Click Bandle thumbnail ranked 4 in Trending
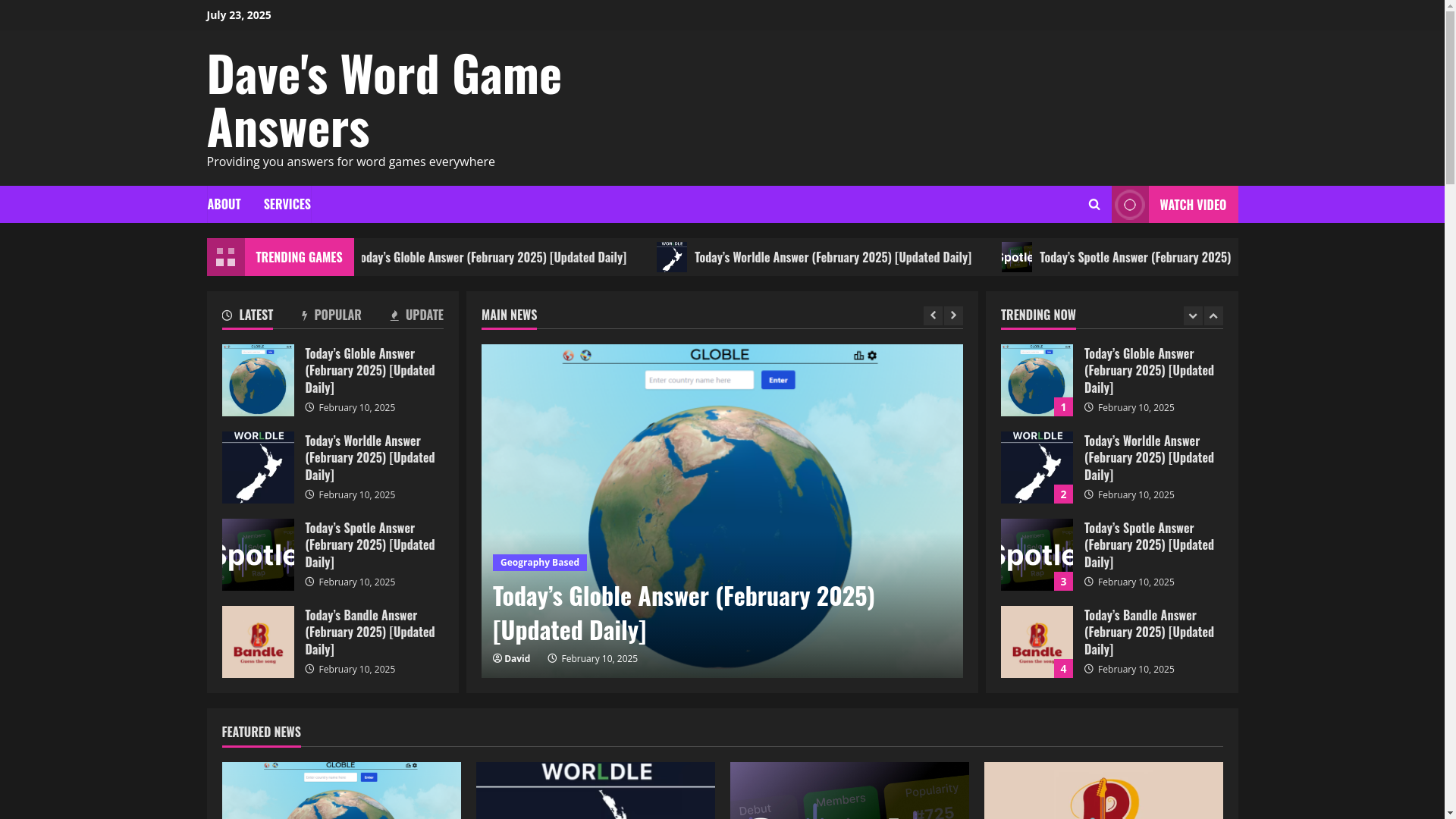1456x819 pixels. pos(1037,642)
